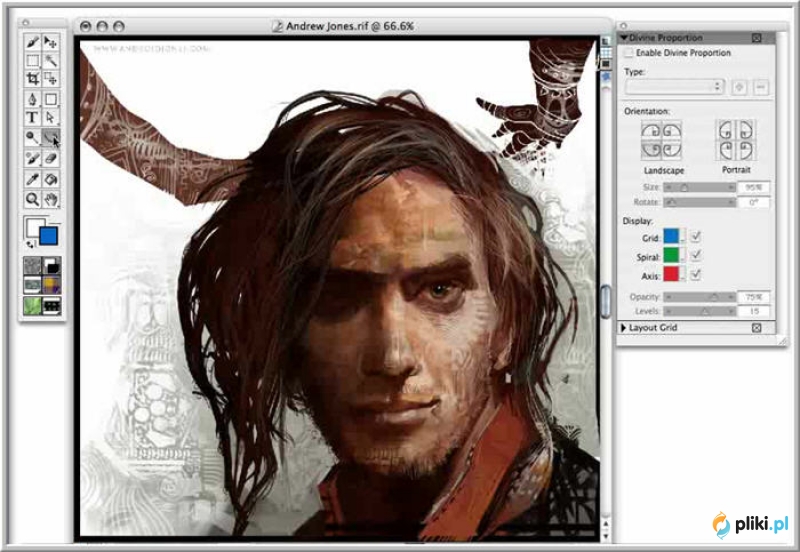Viewport: 800px width, 552px height.
Task: Select the Layer Adjuster tool
Action: tap(51, 42)
